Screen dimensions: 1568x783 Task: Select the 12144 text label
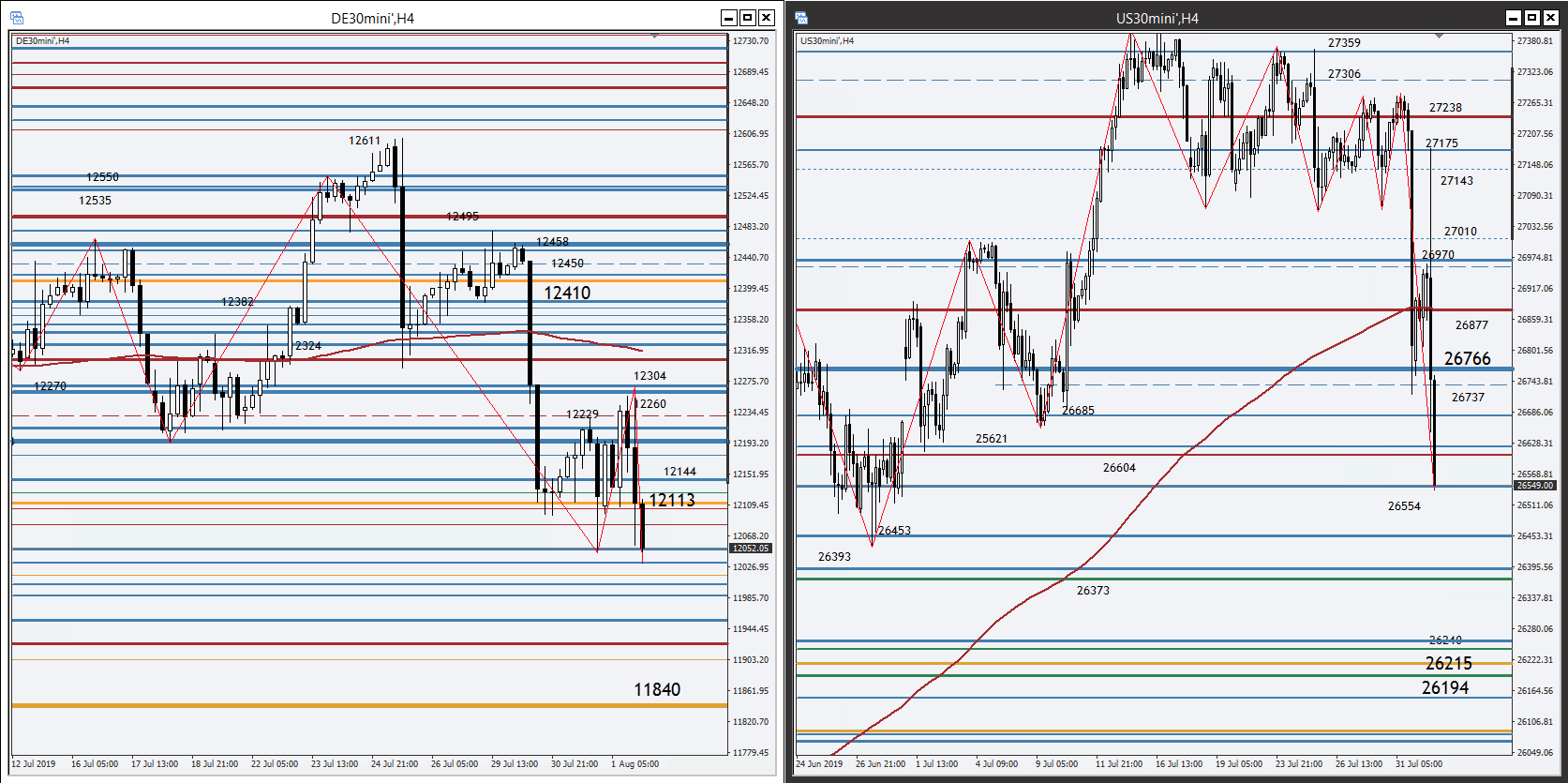679,472
